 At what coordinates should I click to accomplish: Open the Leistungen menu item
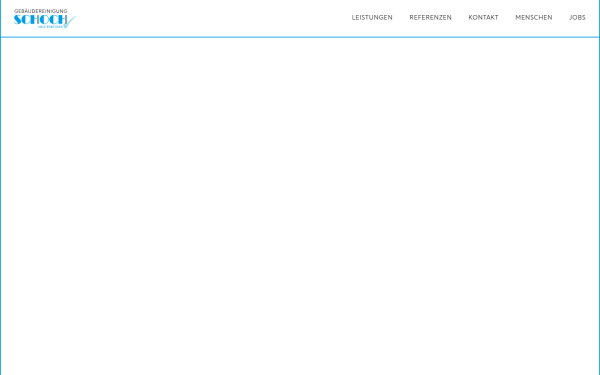(x=372, y=18)
